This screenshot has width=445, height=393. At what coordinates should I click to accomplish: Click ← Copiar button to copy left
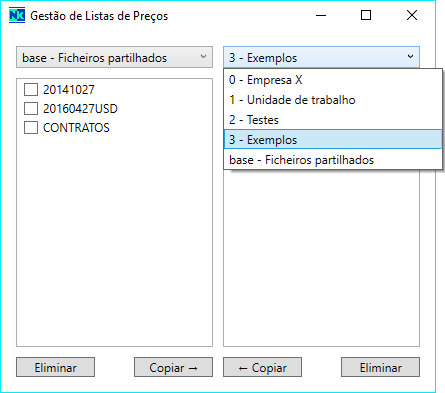click(x=262, y=367)
